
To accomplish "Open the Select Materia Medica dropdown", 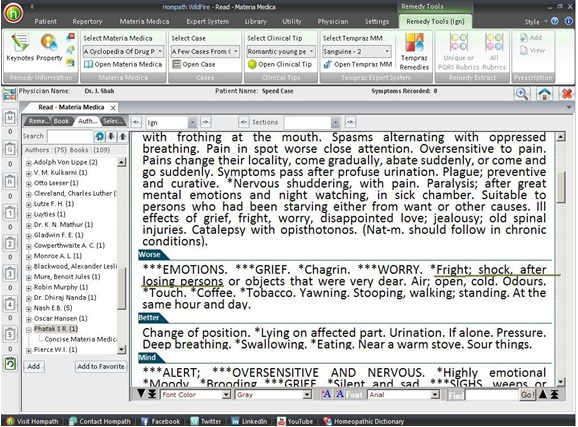I will [x=124, y=51].
